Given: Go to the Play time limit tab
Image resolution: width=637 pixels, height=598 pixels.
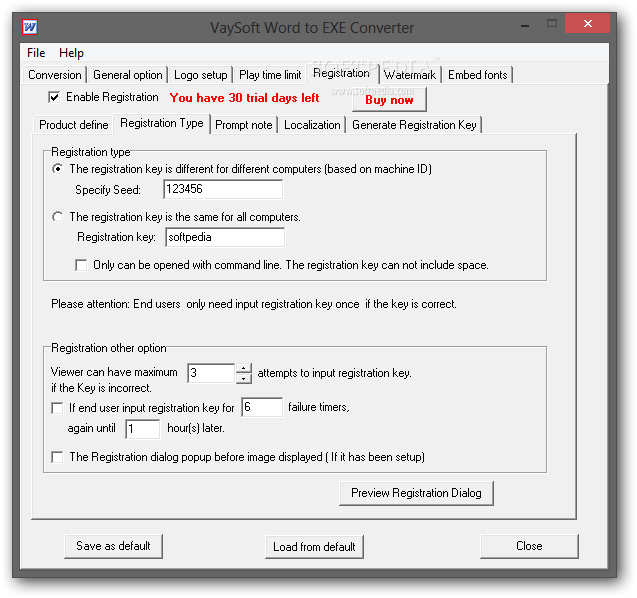Looking at the screenshot, I should [270, 75].
